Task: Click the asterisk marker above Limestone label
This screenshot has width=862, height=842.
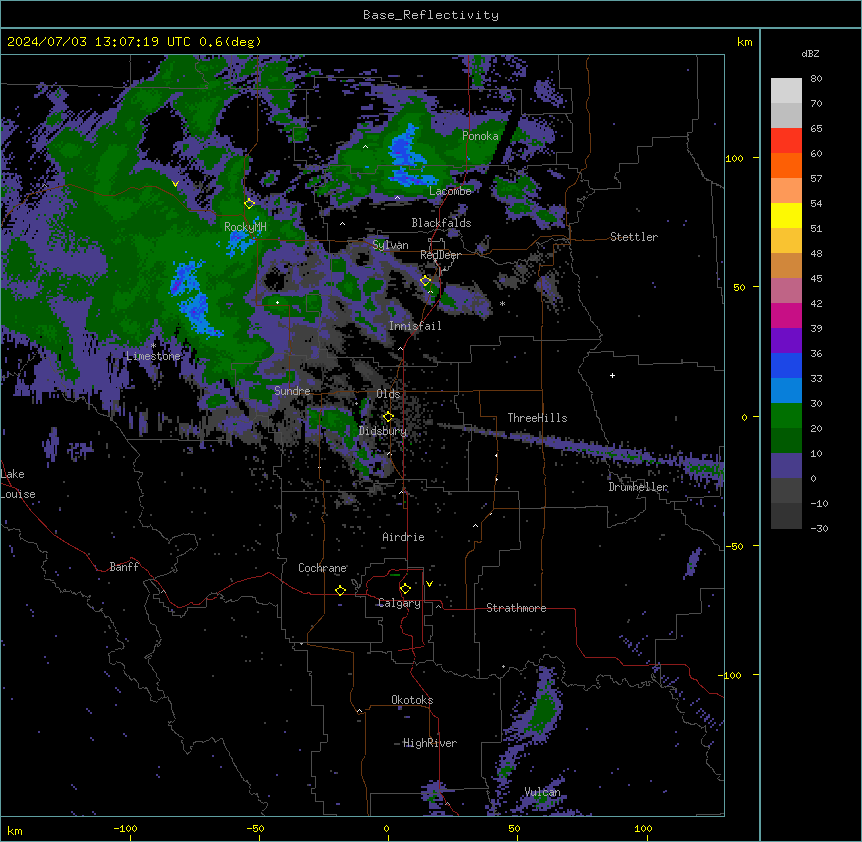Action: (153, 346)
